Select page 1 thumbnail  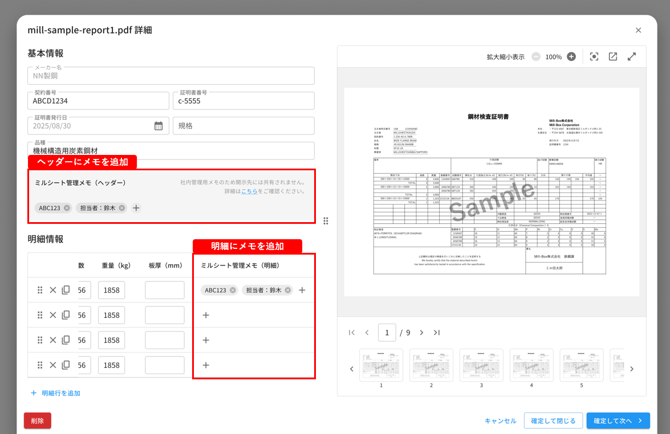(x=381, y=365)
